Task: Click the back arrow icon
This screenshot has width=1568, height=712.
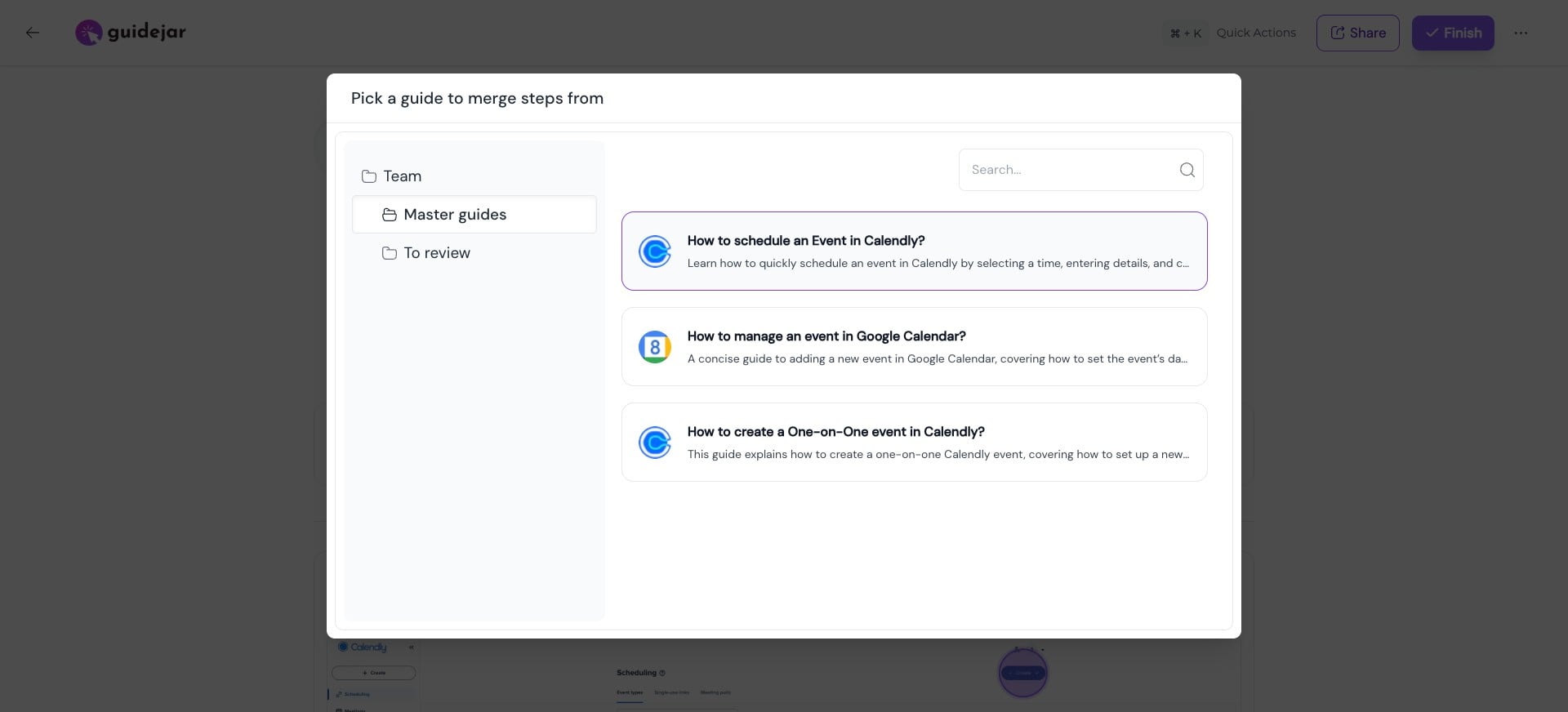Action: [33, 33]
